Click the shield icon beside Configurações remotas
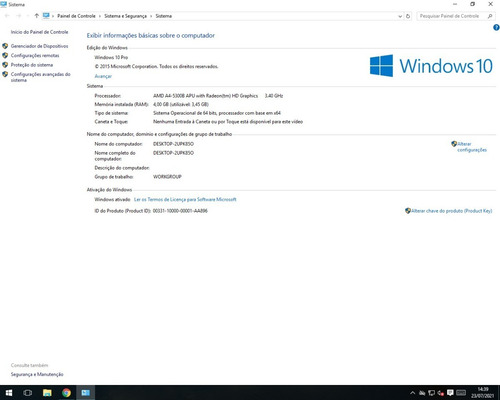The image size is (500, 400). (5, 55)
